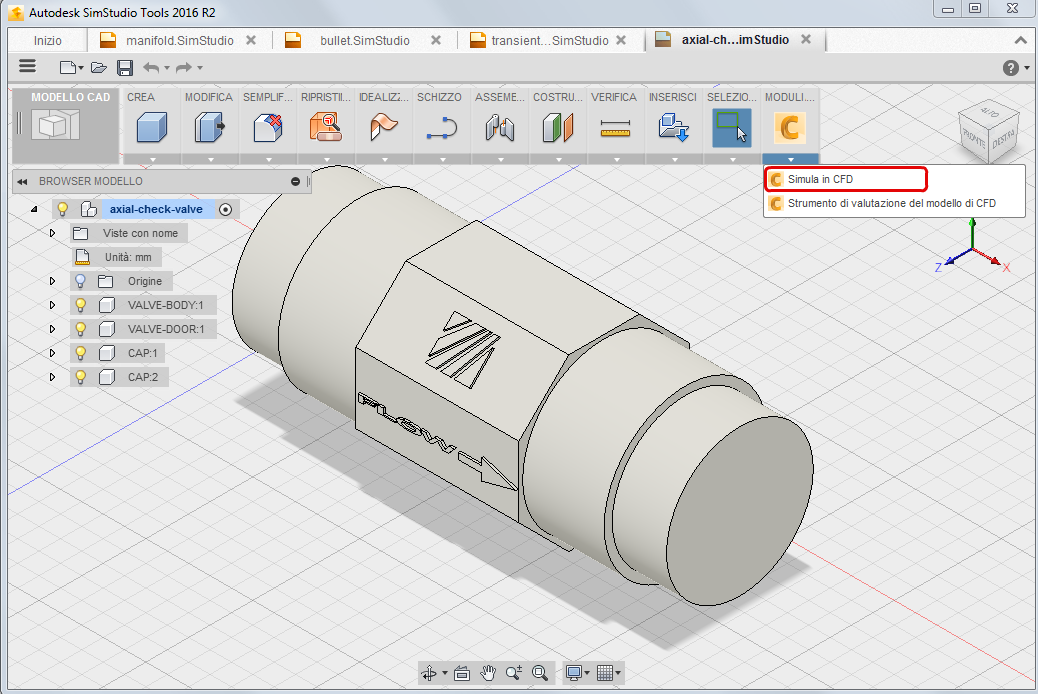Activate axial-check-valve radio button

(x=225, y=209)
